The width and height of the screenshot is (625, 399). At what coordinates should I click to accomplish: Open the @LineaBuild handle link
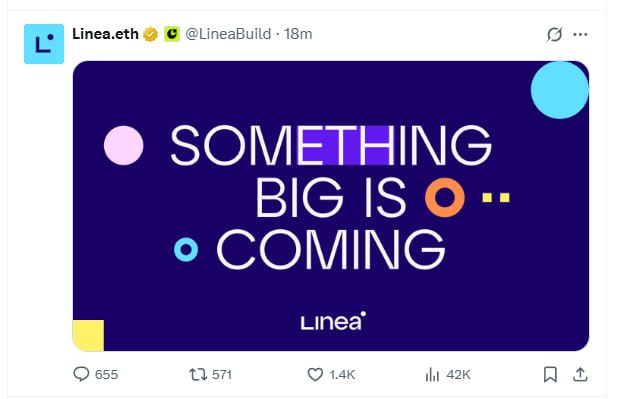pyautogui.click(x=228, y=34)
